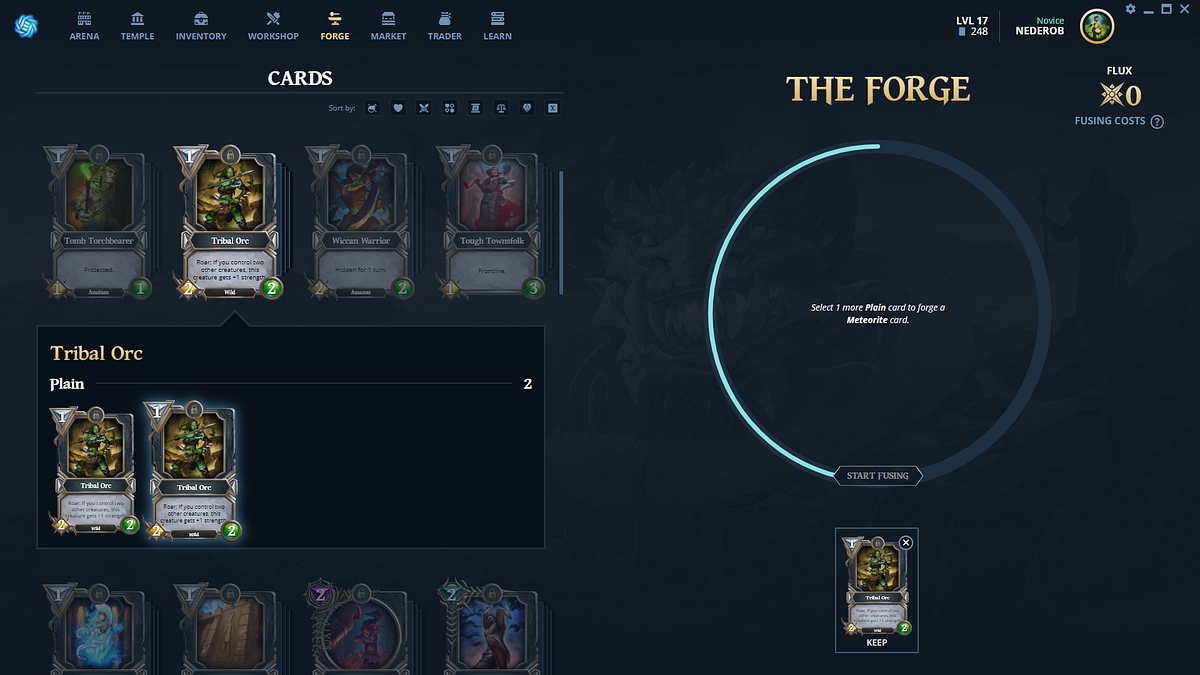Open the NEDEROB profile avatar
The height and width of the screenshot is (675, 1200).
pyautogui.click(x=1097, y=26)
